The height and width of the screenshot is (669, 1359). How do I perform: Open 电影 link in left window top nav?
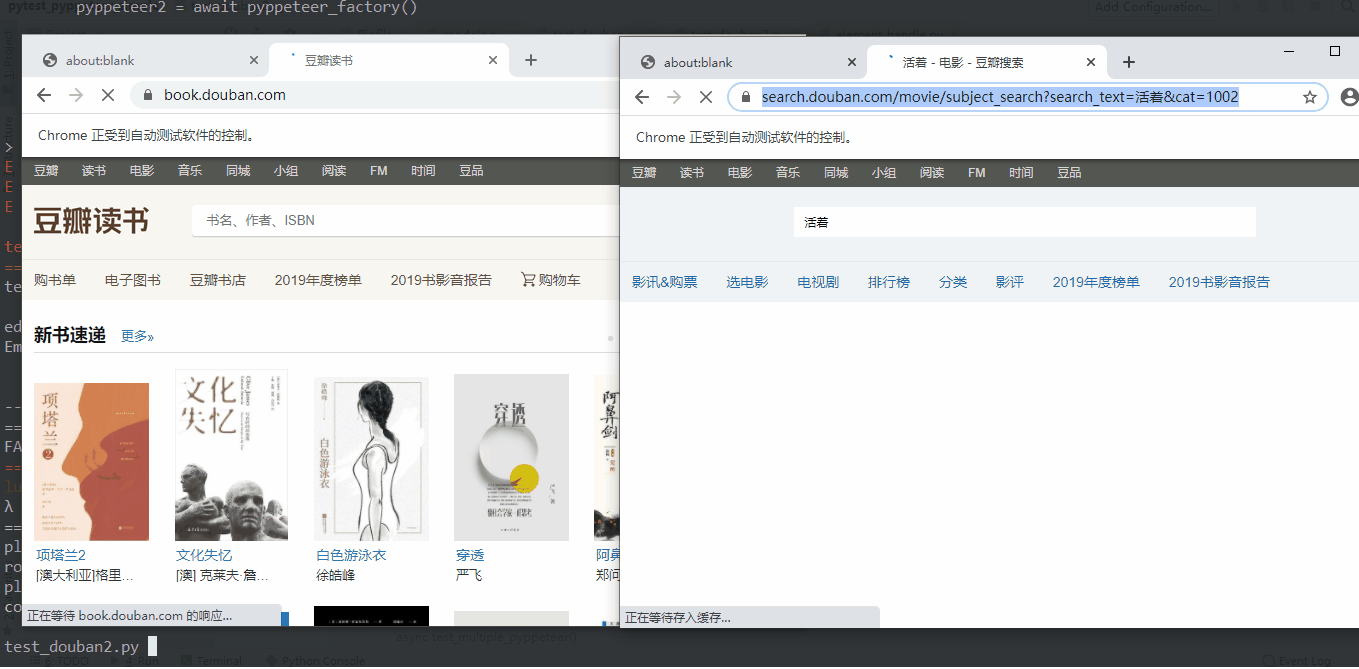click(x=142, y=171)
